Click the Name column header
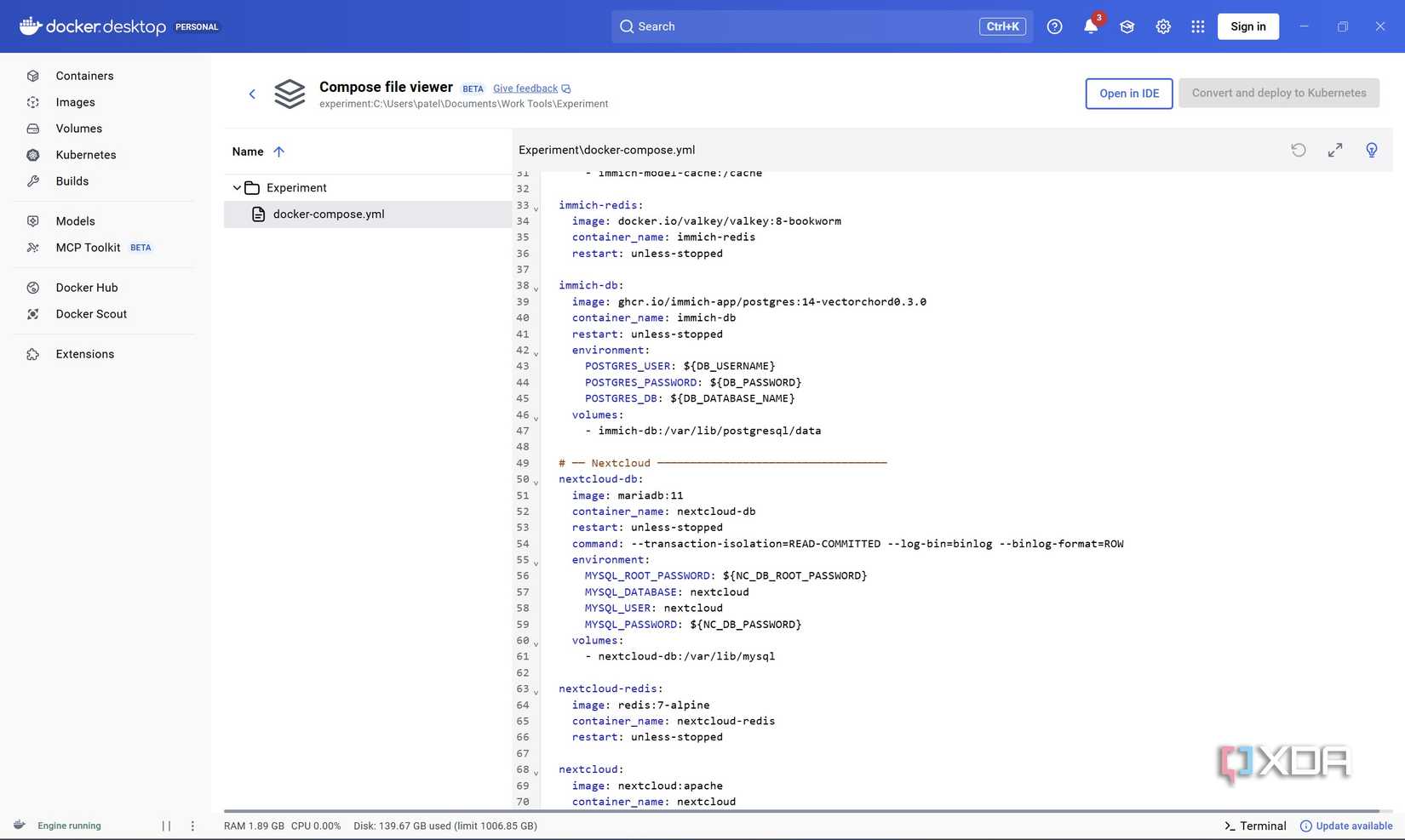Image resolution: width=1405 pixels, height=840 pixels. [248, 151]
